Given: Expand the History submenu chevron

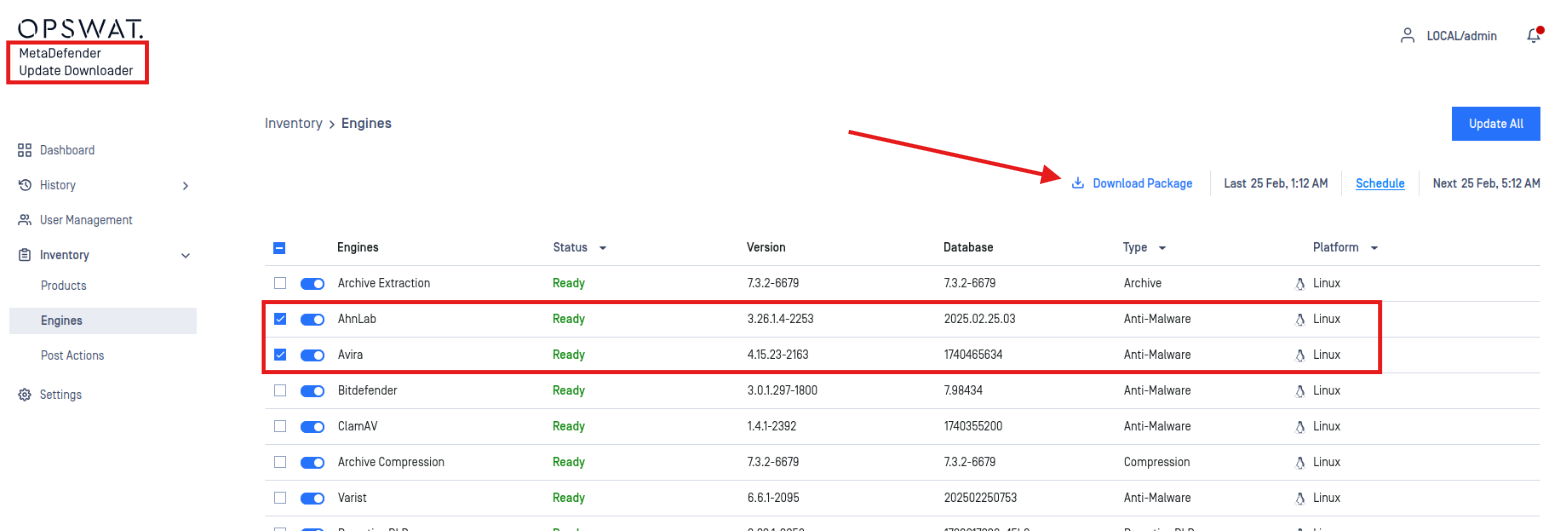Looking at the screenshot, I should (185, 186).
